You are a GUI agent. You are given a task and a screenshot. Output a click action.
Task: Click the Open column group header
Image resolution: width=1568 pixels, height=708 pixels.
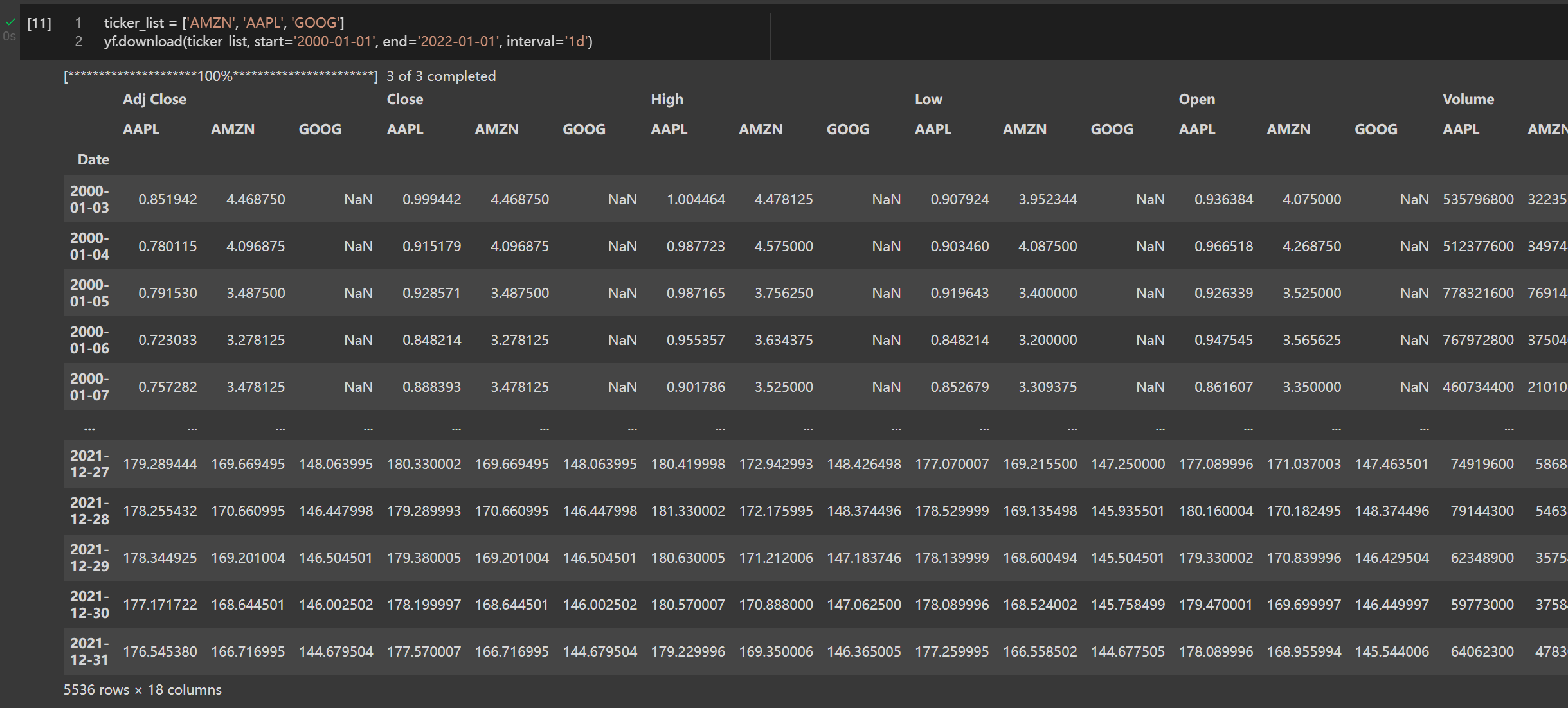[x=1196, y=99]
